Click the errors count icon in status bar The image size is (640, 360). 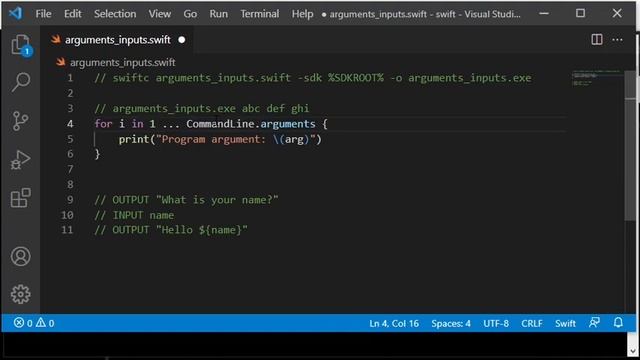pos(19,323)
